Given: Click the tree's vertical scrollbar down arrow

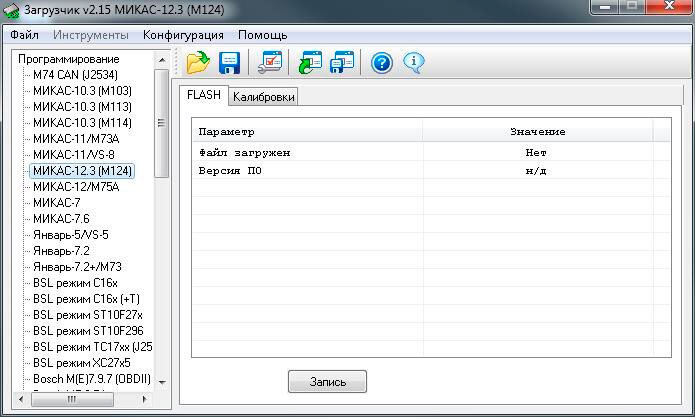Looking at the screenshot, I should (162, 382).
